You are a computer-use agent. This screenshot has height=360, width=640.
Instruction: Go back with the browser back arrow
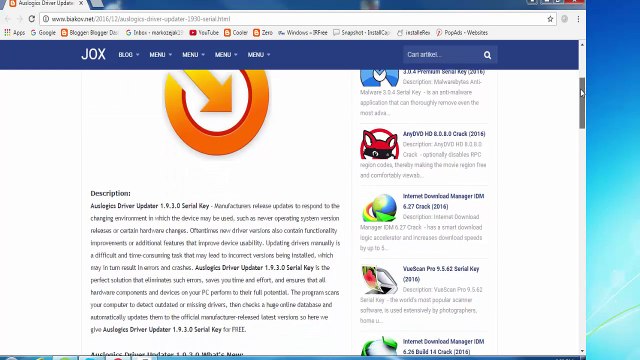7,19
